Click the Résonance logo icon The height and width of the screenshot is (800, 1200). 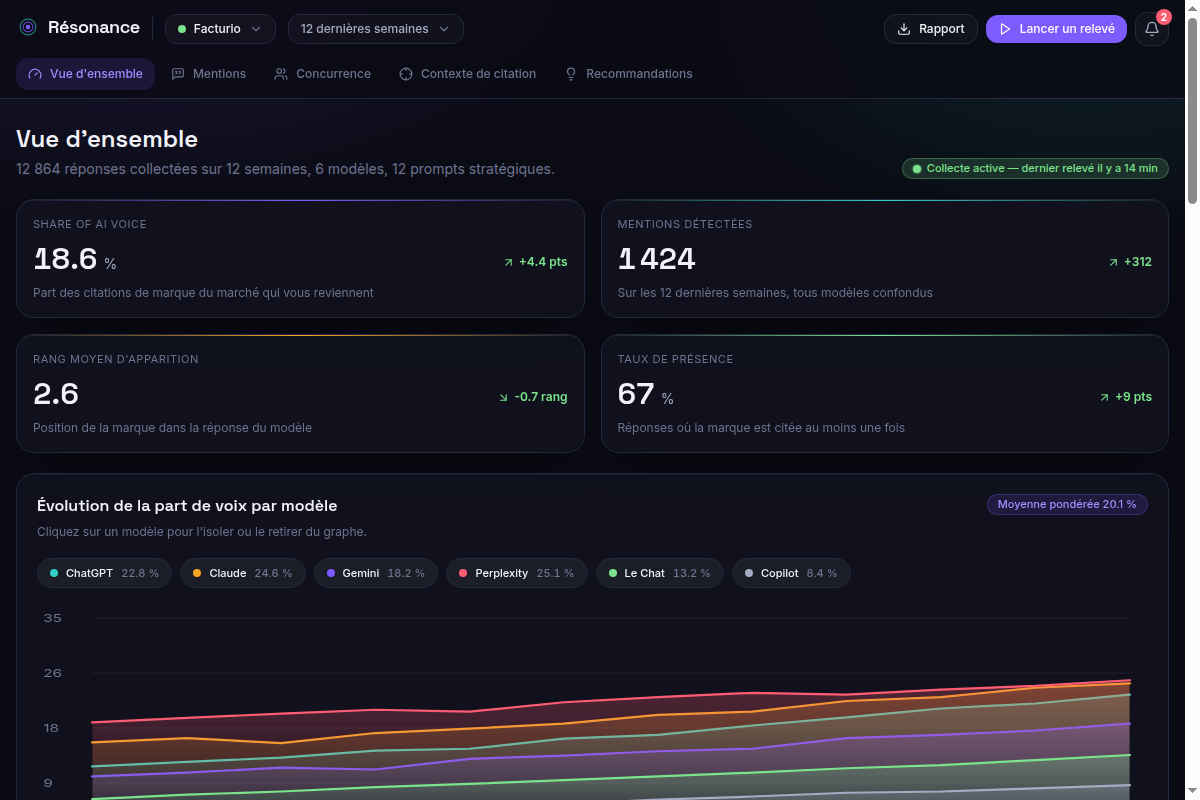pos(28,28)
